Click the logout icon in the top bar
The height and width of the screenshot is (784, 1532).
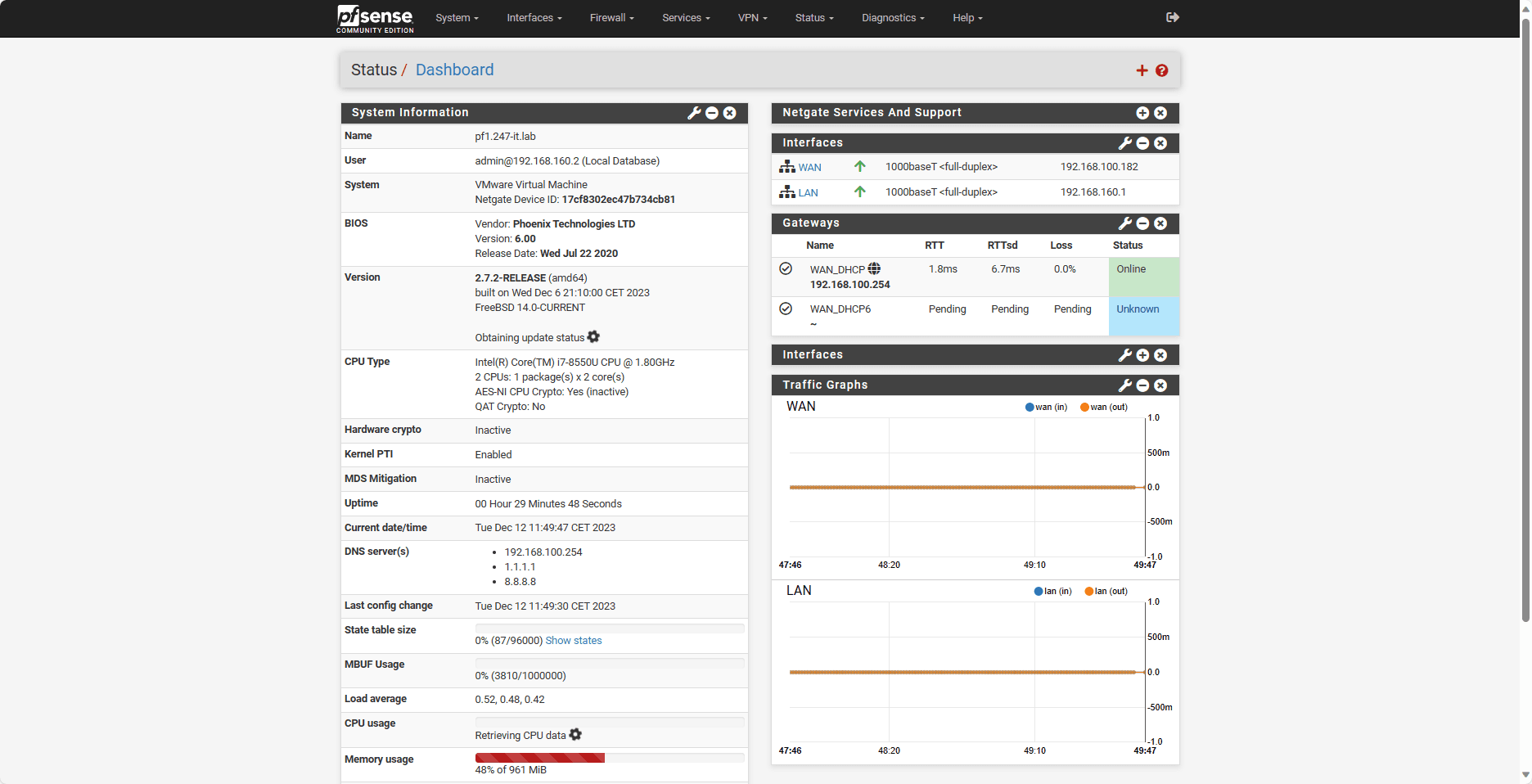(1172, 17)
